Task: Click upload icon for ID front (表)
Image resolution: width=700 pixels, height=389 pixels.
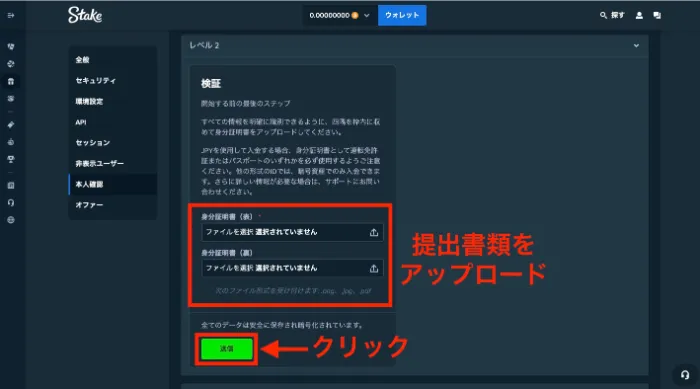Action: pyautogui.click(x=374, y=232)
